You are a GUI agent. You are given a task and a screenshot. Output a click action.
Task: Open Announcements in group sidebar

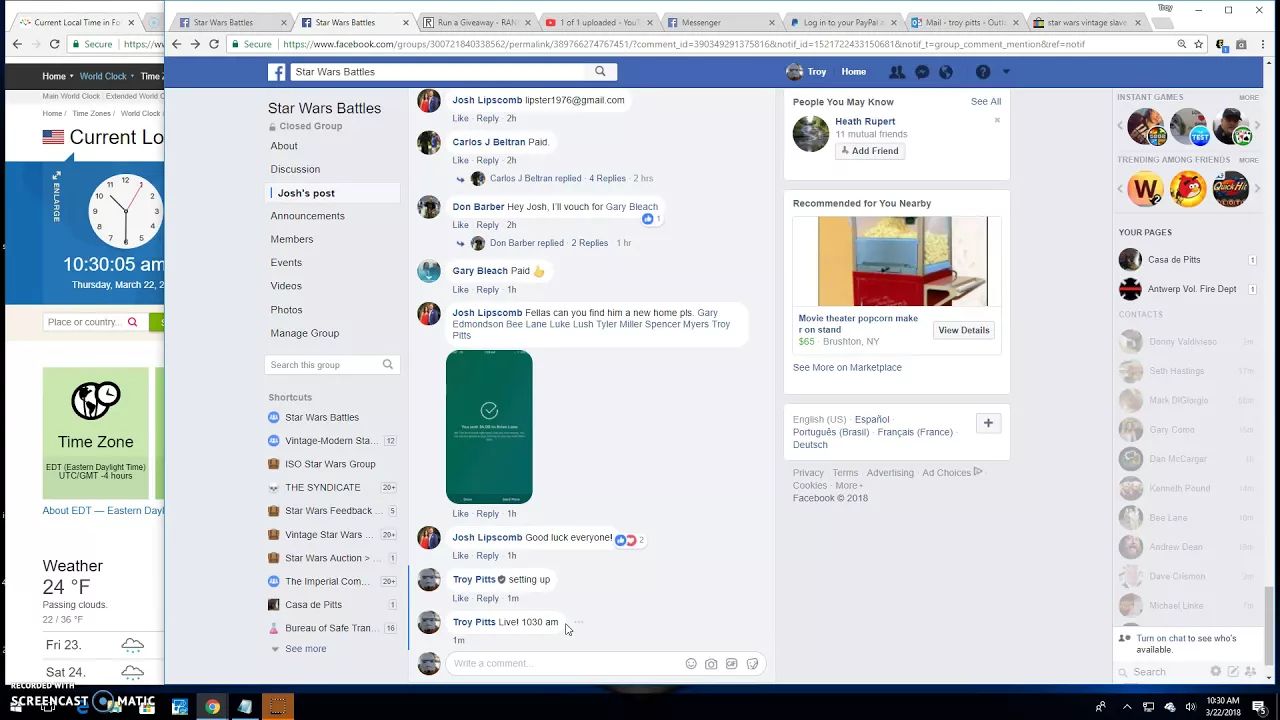click(x=307, y=216)
